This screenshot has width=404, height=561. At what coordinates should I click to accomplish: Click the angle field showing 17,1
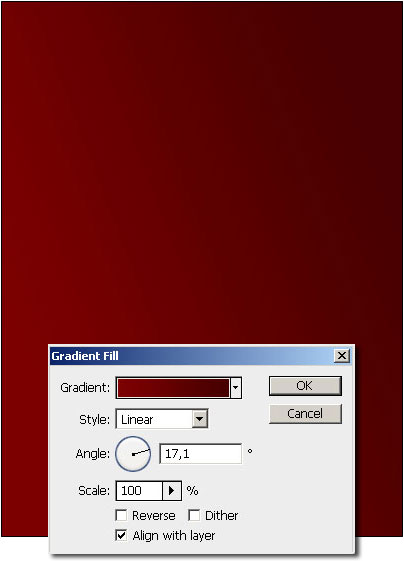(x=200, y=454)
